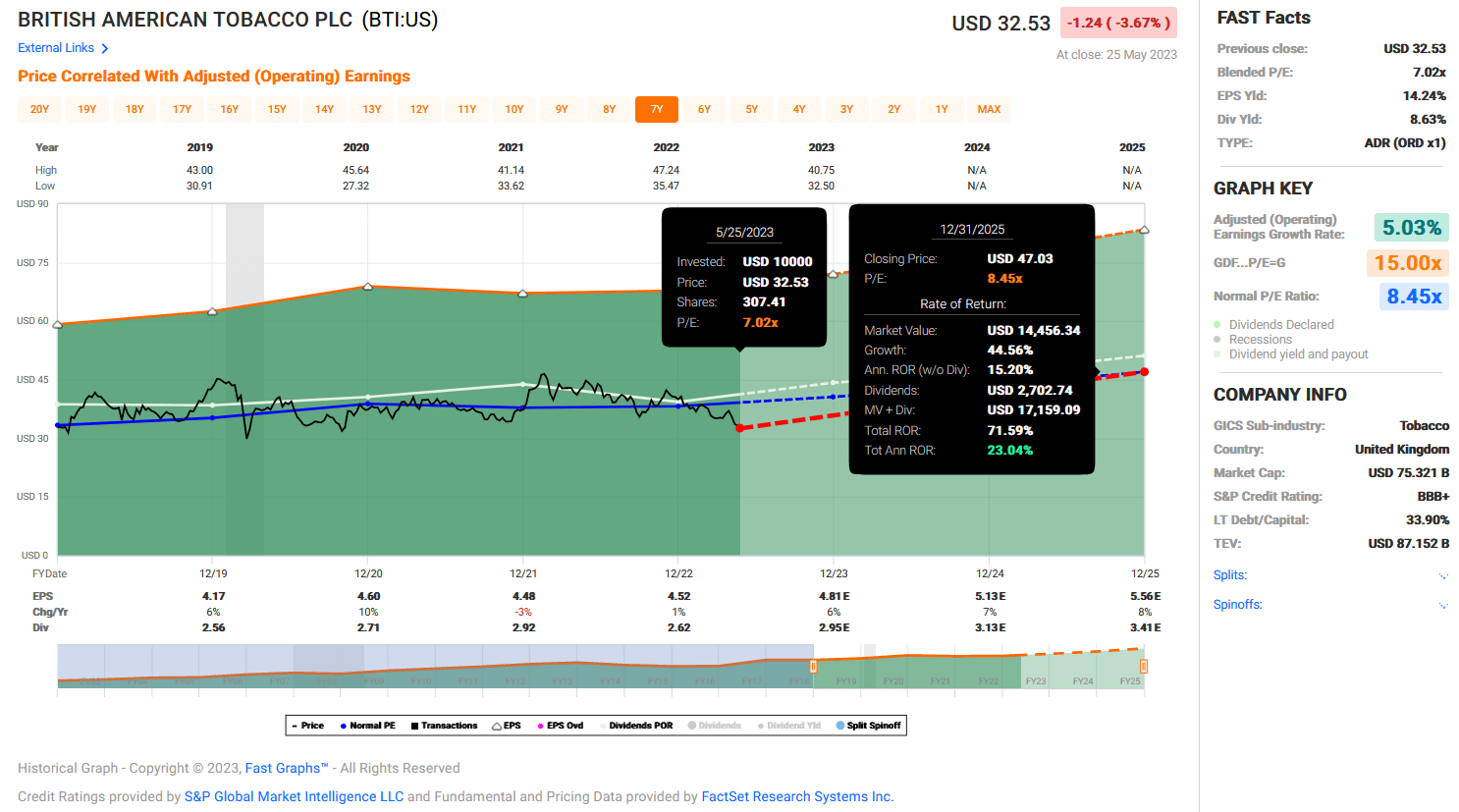Select the 20Y time range tab
The image size is (1459, 812).
(x=39, y=109)
